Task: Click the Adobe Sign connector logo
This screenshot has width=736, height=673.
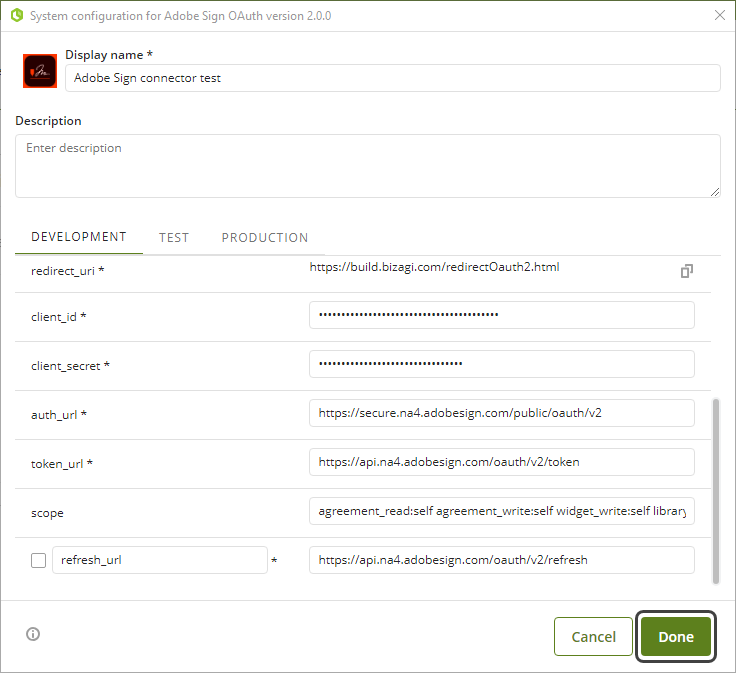Action: pyautogui.click(x=40, y=71)
